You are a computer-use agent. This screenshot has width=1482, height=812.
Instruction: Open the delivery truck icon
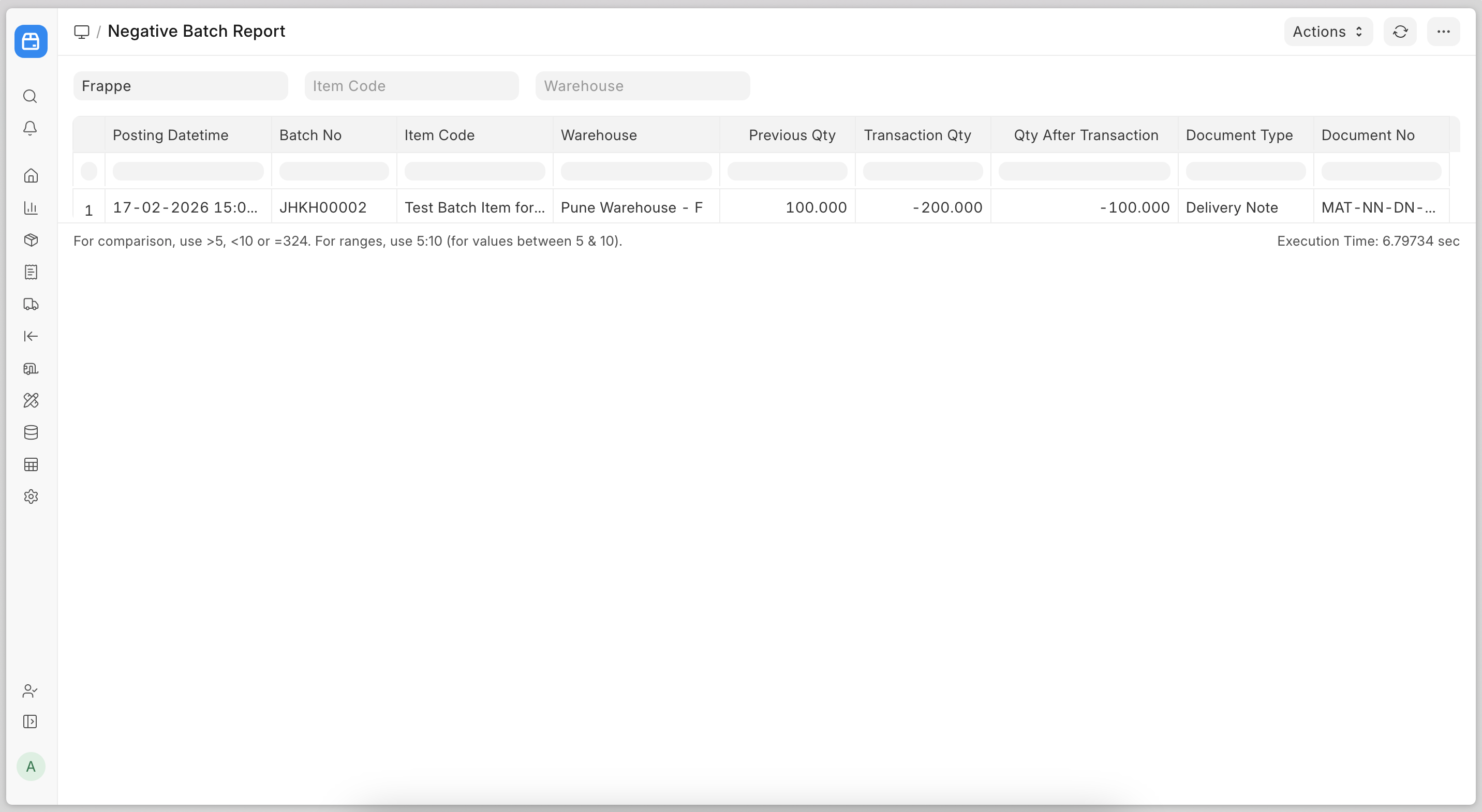coord(31,304)
